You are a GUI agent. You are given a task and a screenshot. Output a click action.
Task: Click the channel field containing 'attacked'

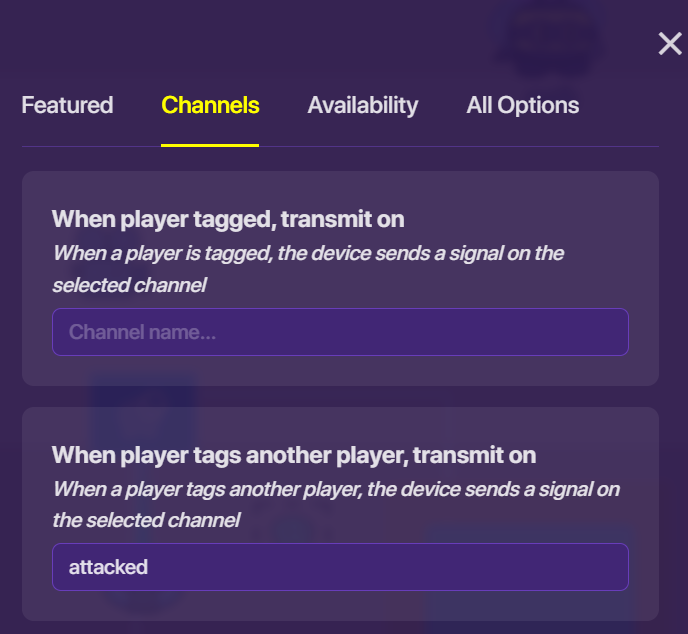pos(340,567)
